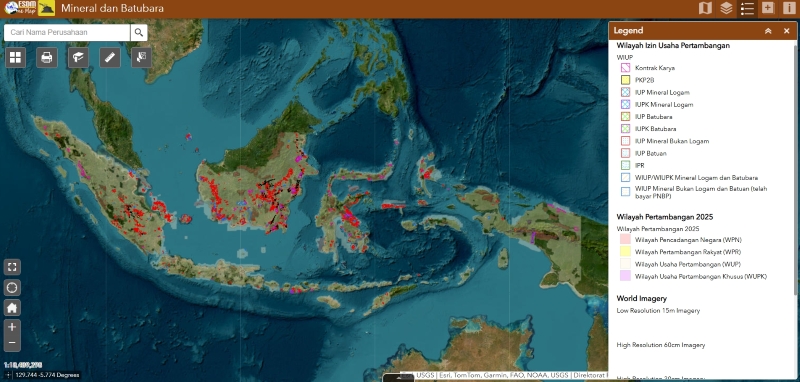Click the 129.744 -5.774 Degrees coordinate readout
Image resolution: width=800 pixels, height=382 pixels.
point(47,375)
